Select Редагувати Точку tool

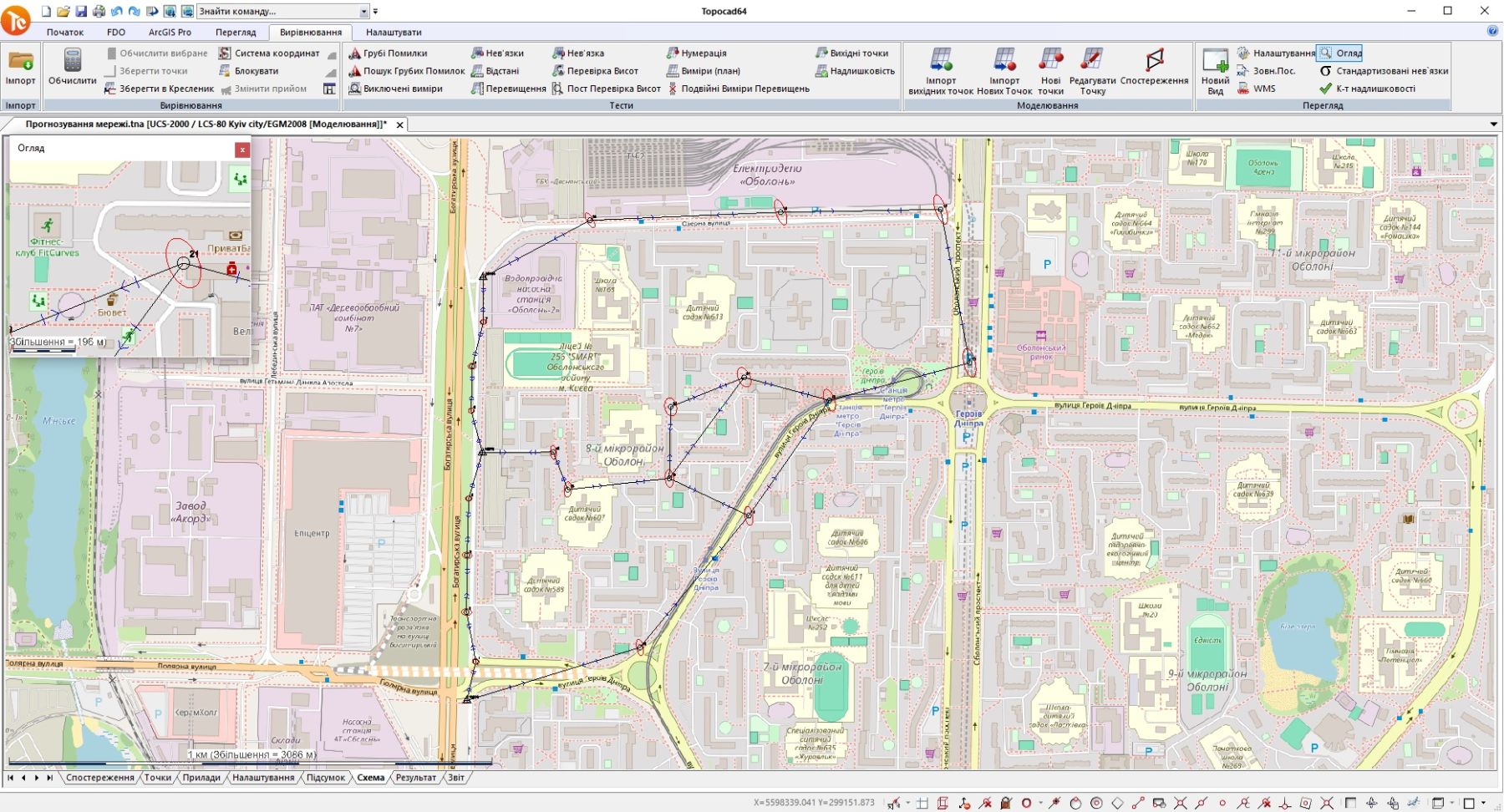click(x=1092, y=72)
